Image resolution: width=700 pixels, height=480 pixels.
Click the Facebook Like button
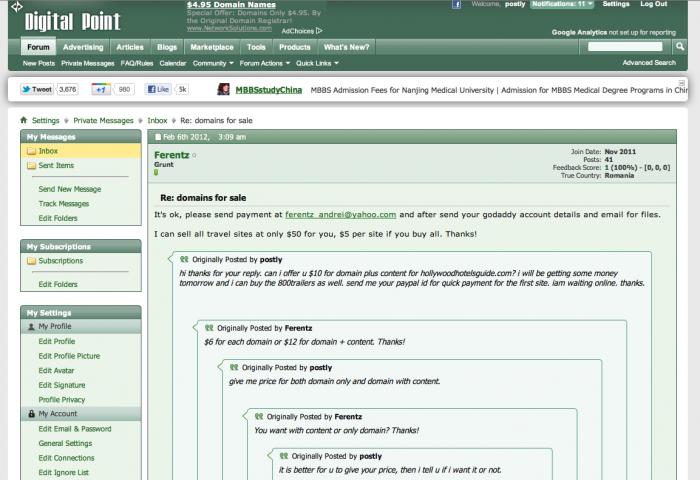pyautogui.click(x=158, y=89)
